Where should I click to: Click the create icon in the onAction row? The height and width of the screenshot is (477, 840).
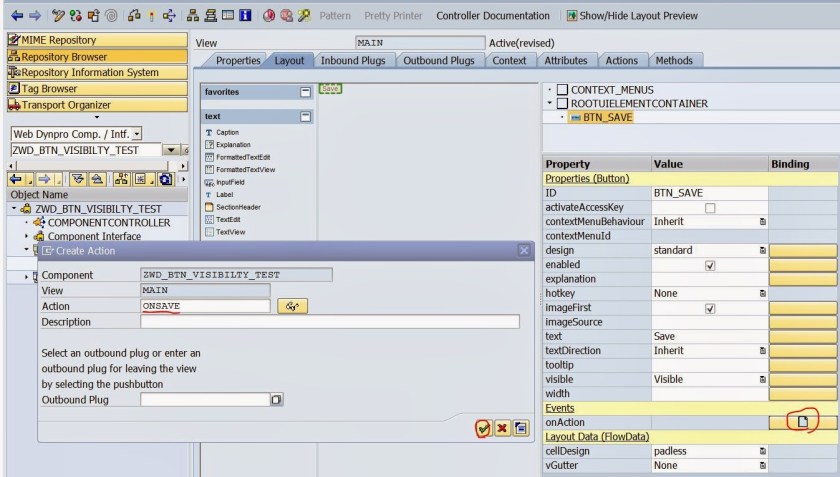click(x=802, y=422)
